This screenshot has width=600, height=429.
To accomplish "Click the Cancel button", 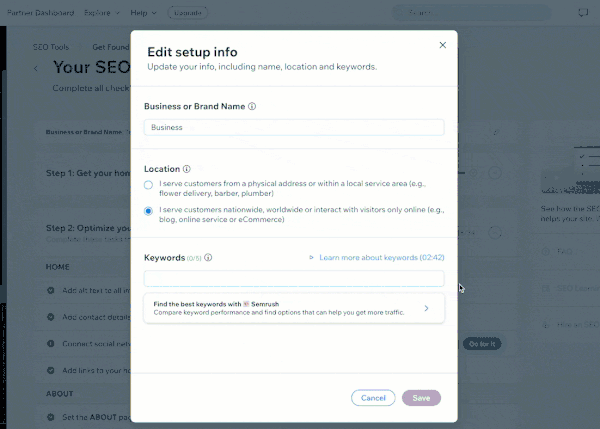I will click(373, 398).
